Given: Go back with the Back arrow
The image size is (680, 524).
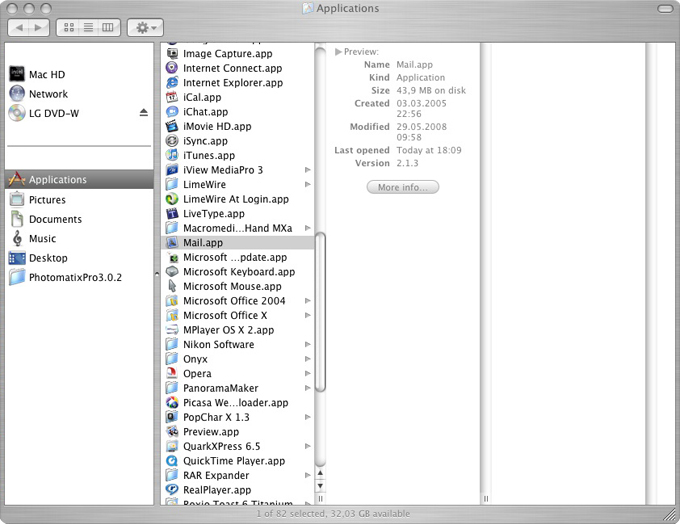Looking at the screenshot, I should (19, 28).
